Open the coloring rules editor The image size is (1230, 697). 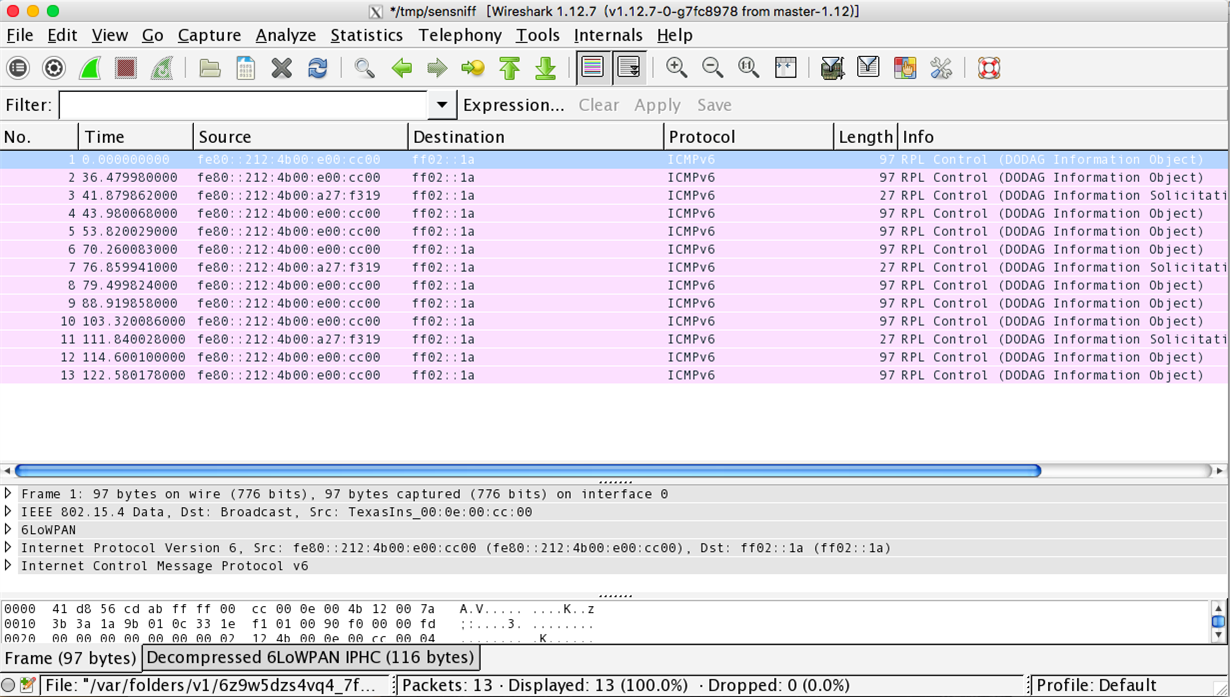[x=903, y=68]
